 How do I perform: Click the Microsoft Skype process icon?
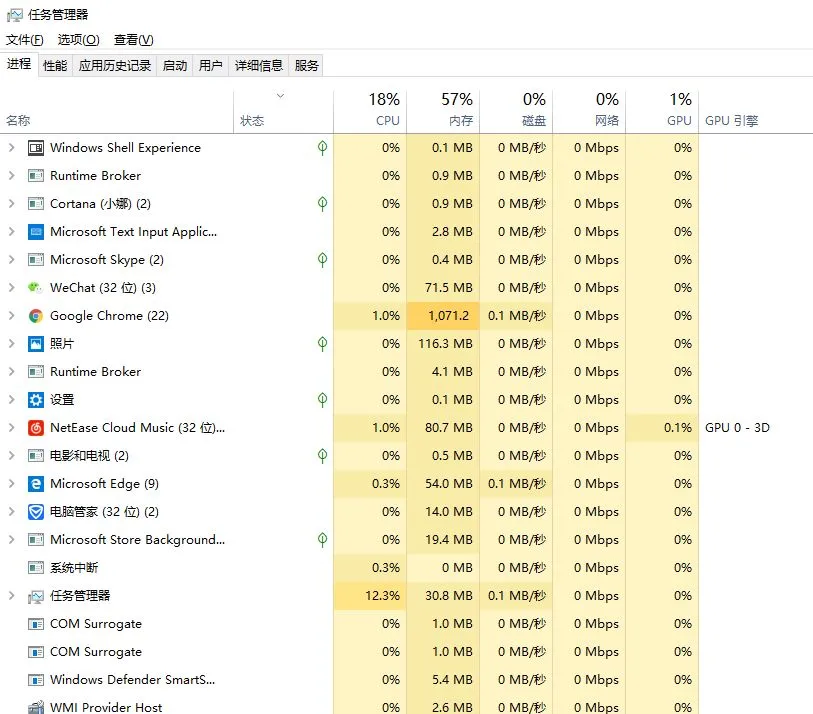[x=36, y=260]
